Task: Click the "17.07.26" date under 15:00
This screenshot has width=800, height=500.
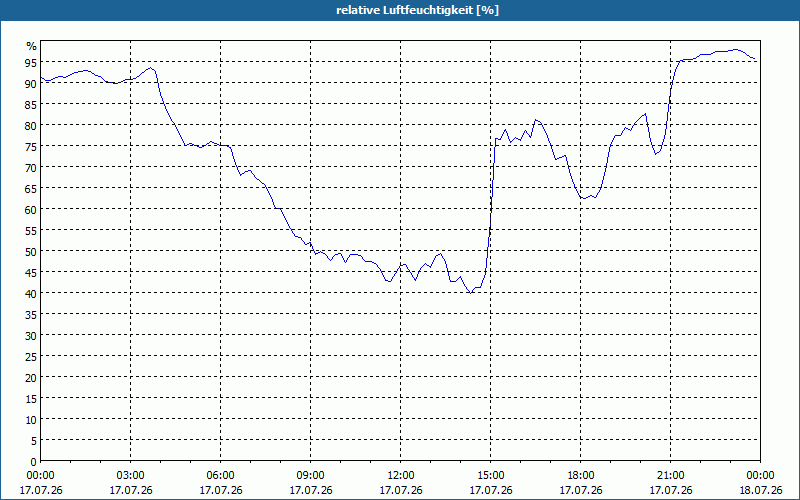Action: [491, 490]
